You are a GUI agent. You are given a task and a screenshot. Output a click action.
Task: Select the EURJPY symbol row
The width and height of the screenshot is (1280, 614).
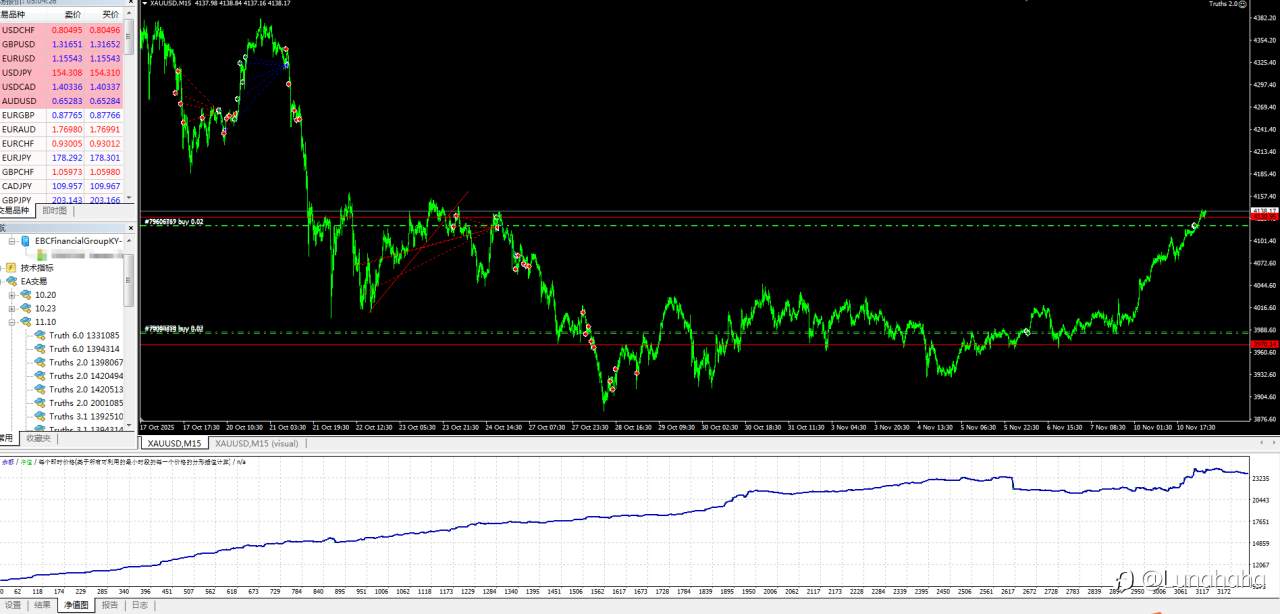point(61,158)
